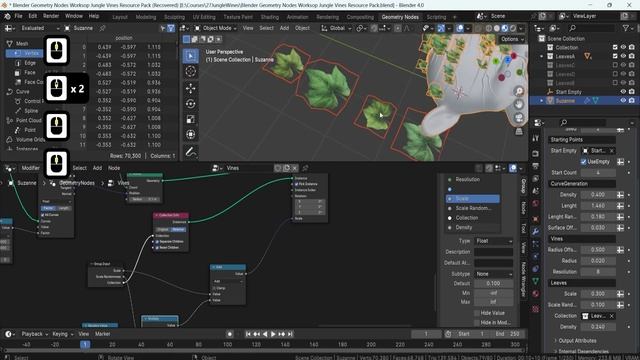640x360 pixels.
Task: Open the viewport Options dropdown
Action: click(512, 39)
